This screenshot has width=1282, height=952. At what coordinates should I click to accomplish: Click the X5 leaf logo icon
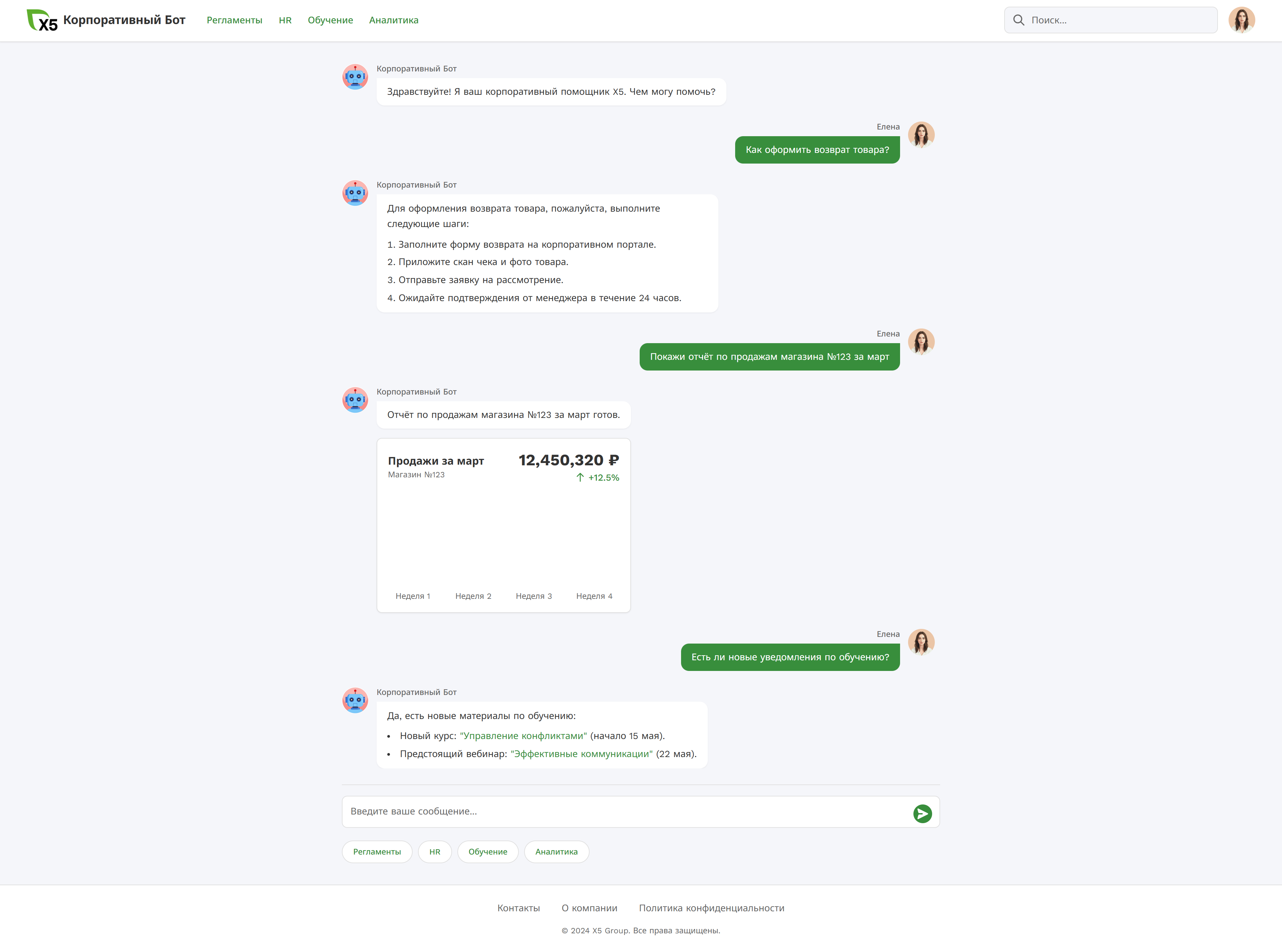coord(41,20)
